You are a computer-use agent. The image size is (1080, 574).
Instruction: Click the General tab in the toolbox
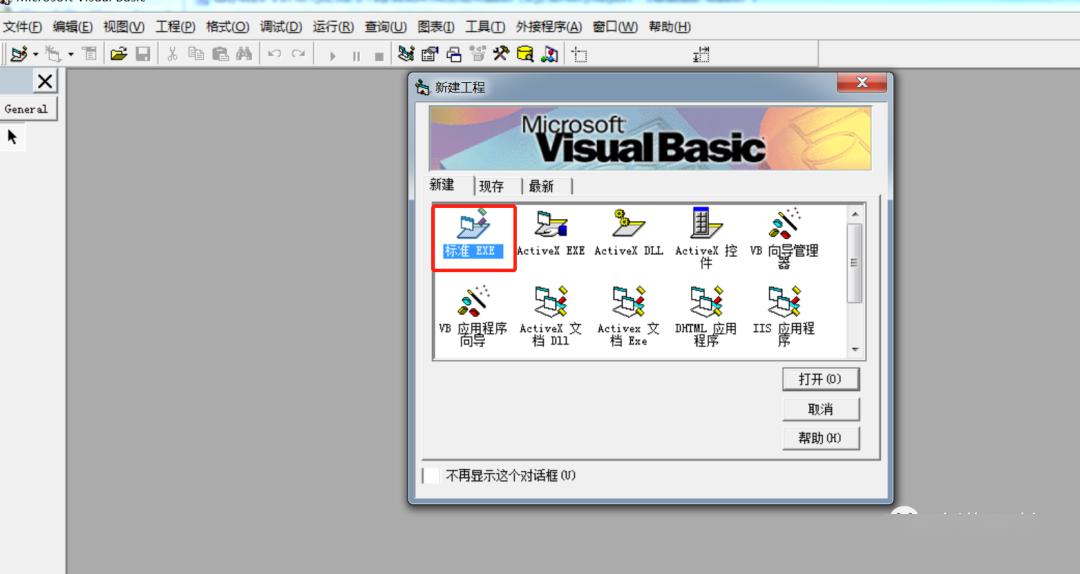27,109
